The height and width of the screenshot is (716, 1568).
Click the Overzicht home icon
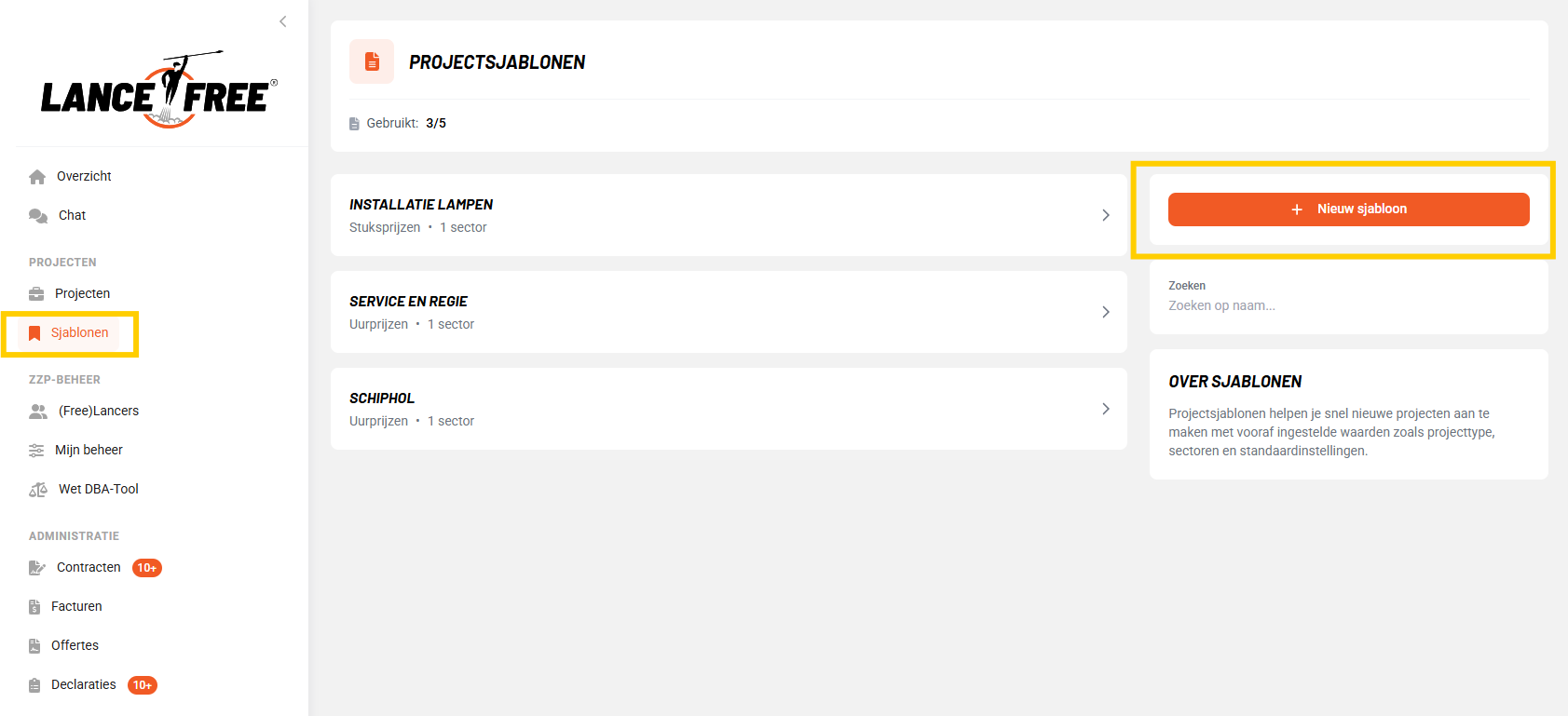37,177
